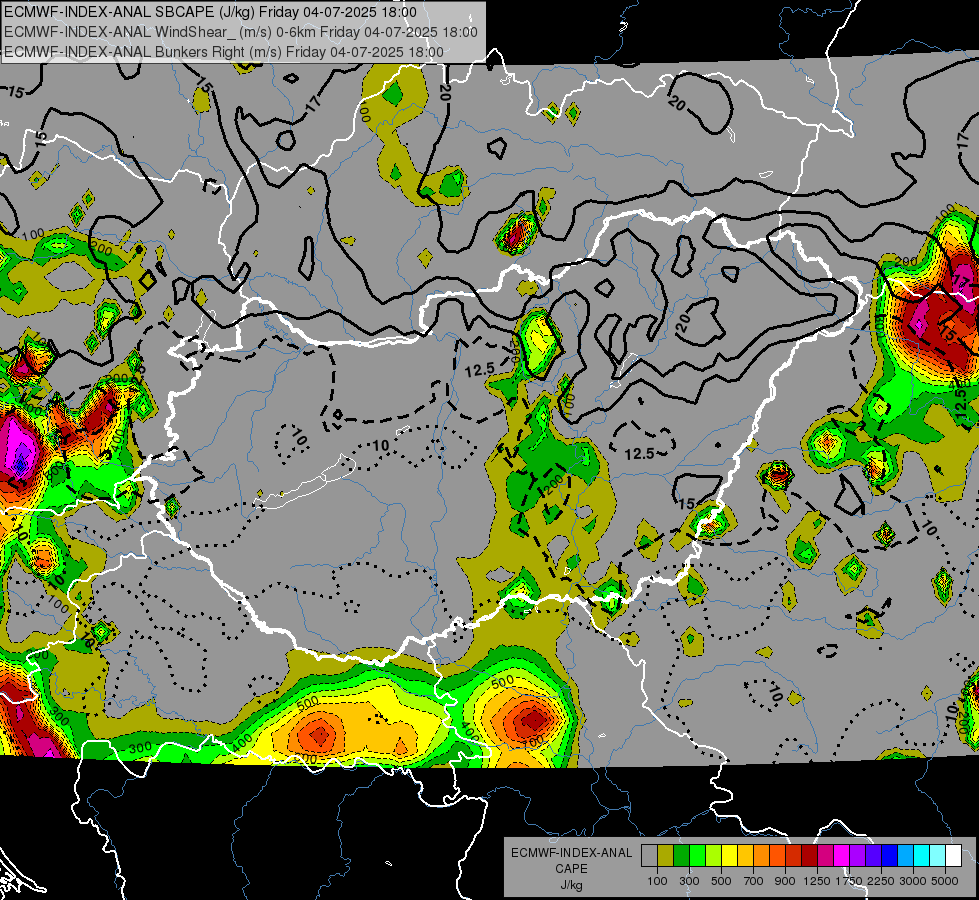Image resolution: width=979 pixels, height=900 pixels.
Task: Click the SBCAPE title line in header
Action: (x=210, y=12)
